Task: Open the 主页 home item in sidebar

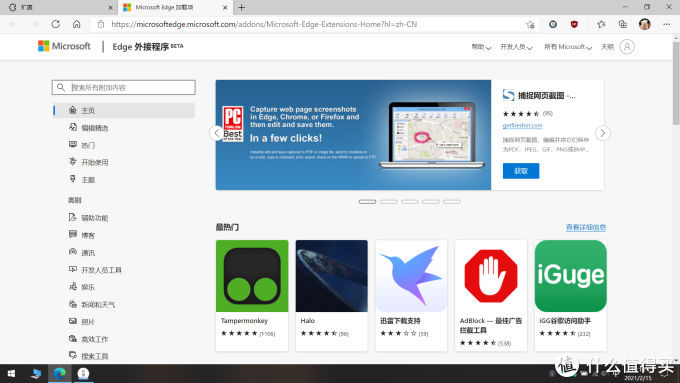Action: coord(124,110)
